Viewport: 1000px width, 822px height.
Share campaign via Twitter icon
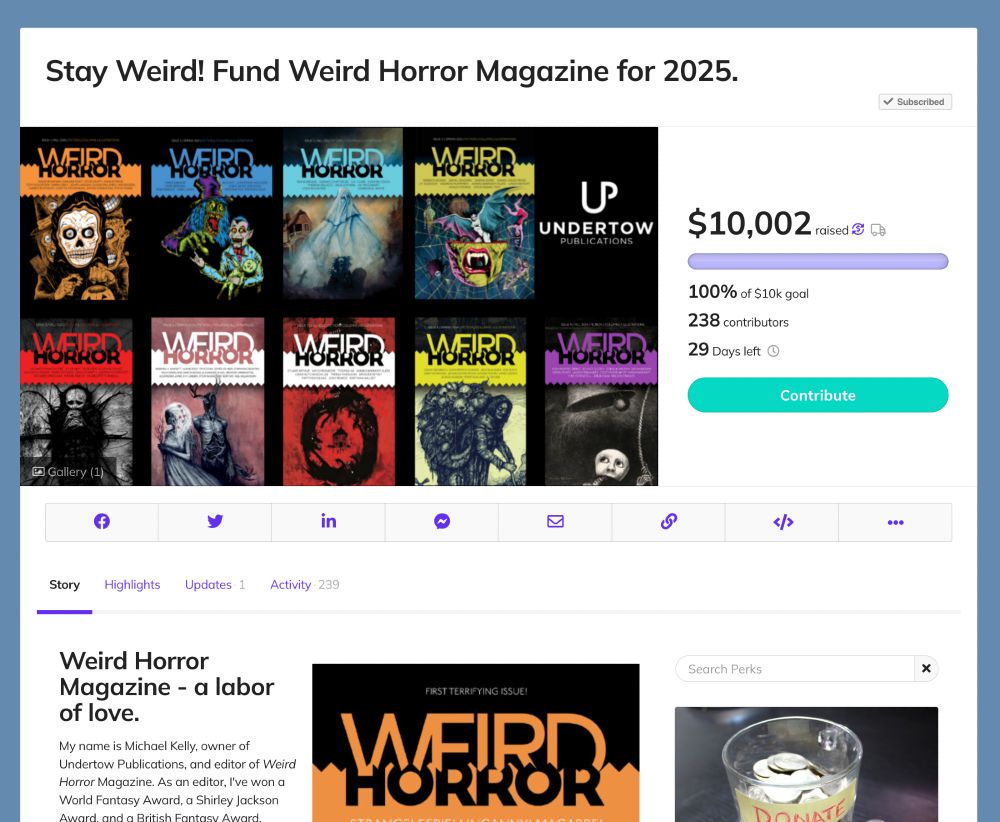pos(215,522)
